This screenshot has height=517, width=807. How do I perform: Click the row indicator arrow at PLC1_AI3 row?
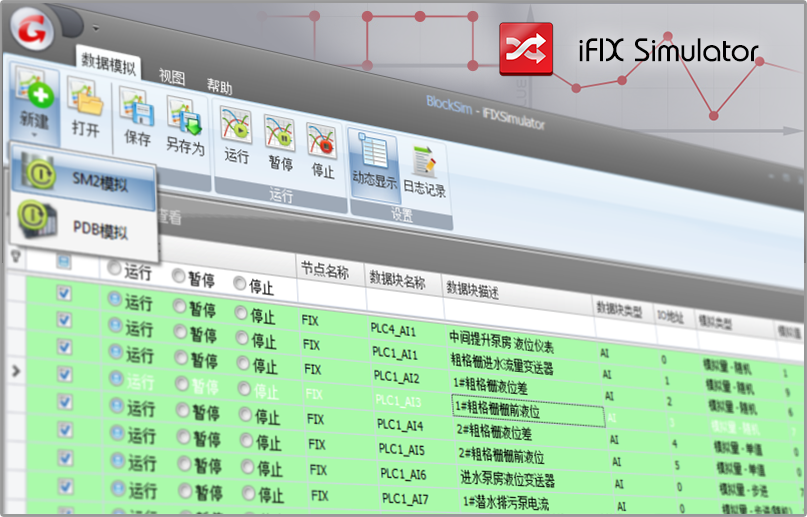(16, 370)
